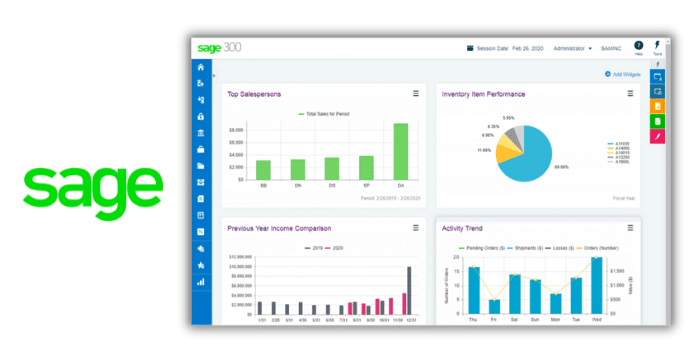700x360 pixels.
Task: Toggle first blue entry in pie legend
Action: (x=619, y=144)
